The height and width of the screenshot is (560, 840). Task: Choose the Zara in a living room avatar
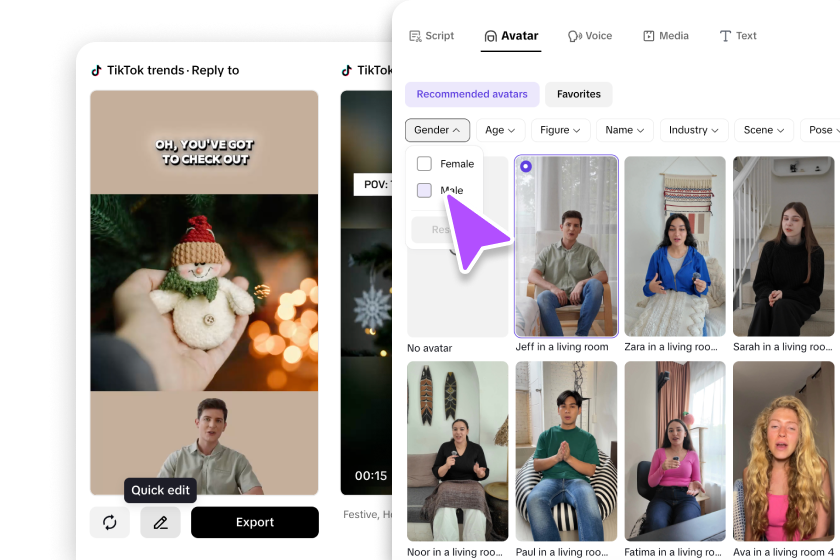point(675,246)
